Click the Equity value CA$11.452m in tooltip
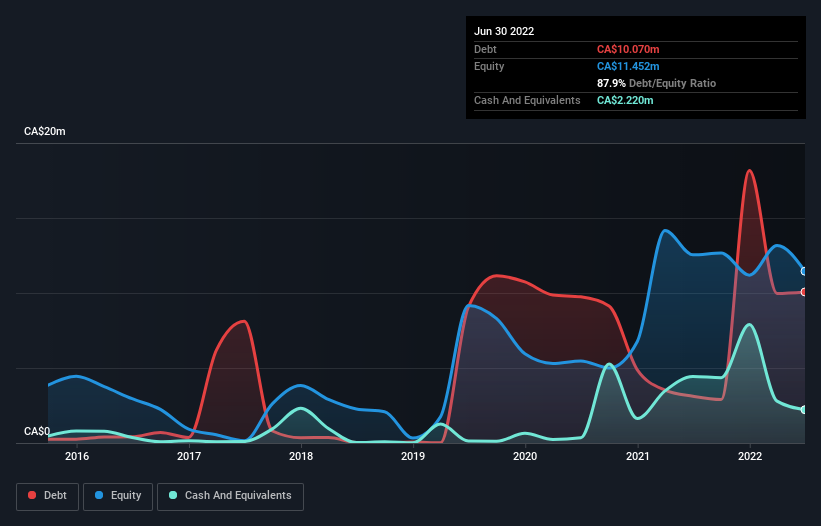The image size is (821, 526). click(x=628, y=66)
